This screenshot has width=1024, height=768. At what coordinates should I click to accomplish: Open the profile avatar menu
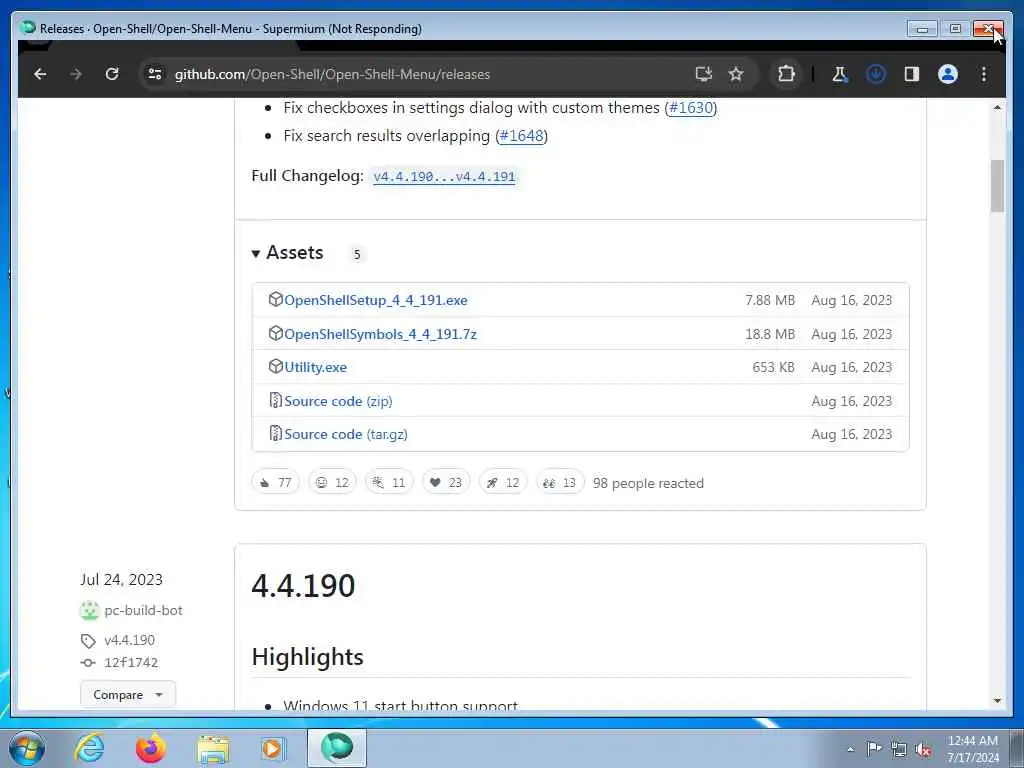(948, 74)
